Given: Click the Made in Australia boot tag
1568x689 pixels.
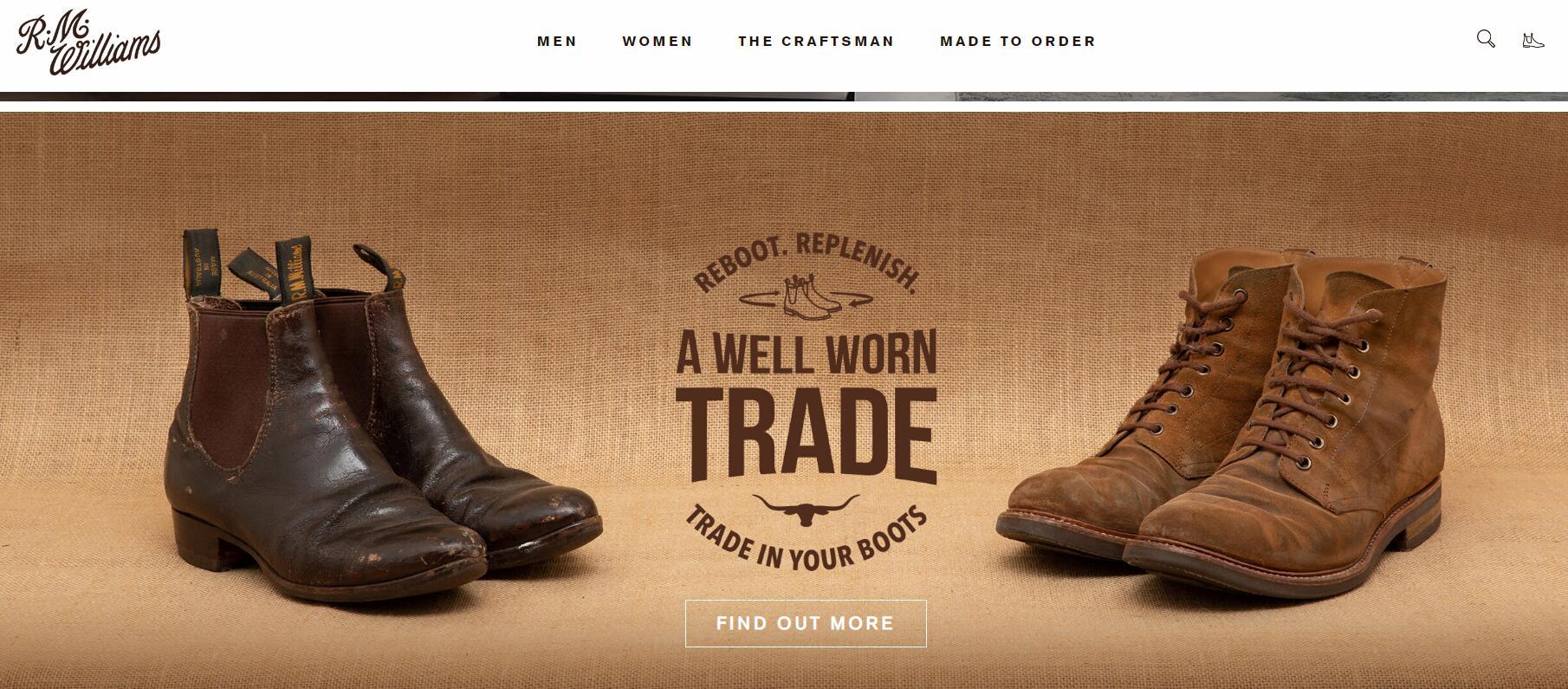Looking at the screenshot, I should pyautogui.click(x=200, y=265).
